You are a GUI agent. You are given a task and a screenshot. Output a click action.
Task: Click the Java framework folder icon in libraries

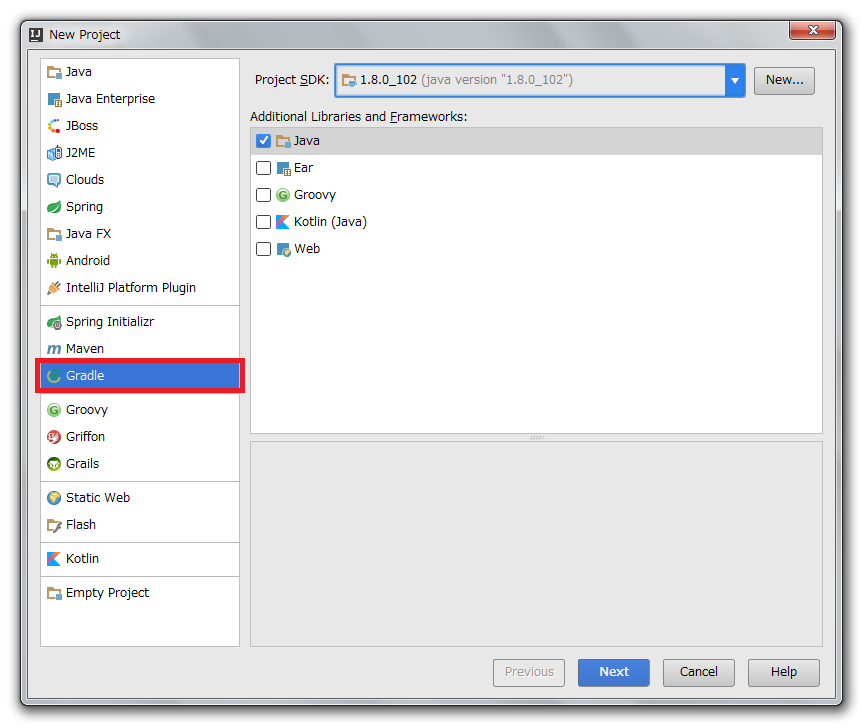click(283, 141)
